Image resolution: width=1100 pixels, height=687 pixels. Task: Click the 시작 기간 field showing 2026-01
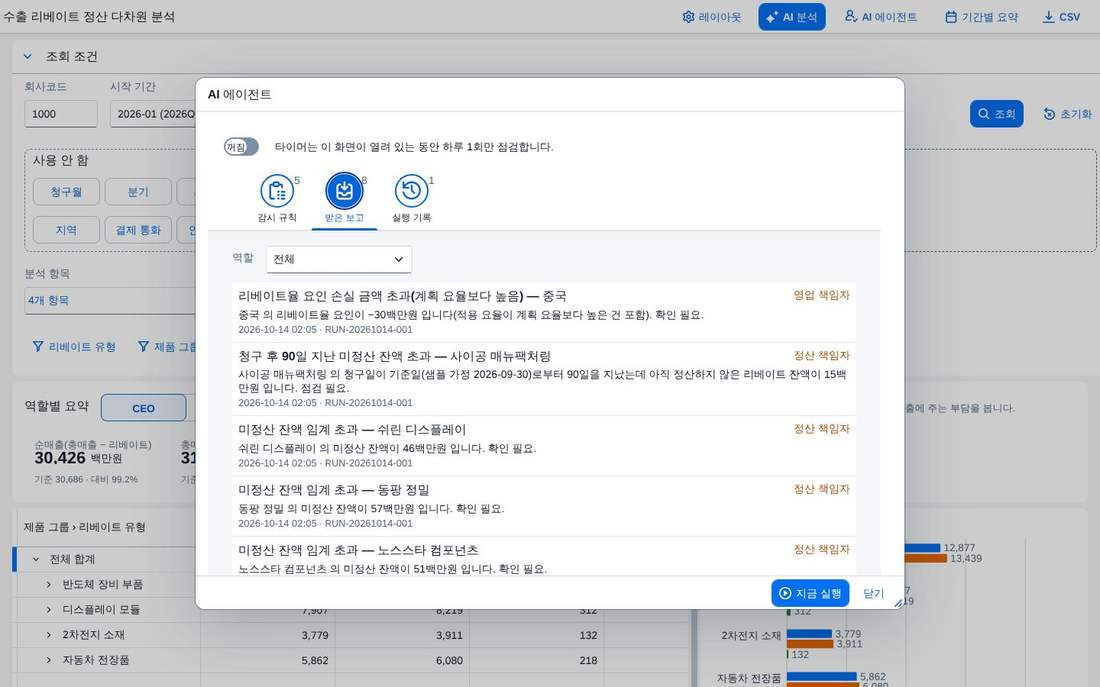152,114
